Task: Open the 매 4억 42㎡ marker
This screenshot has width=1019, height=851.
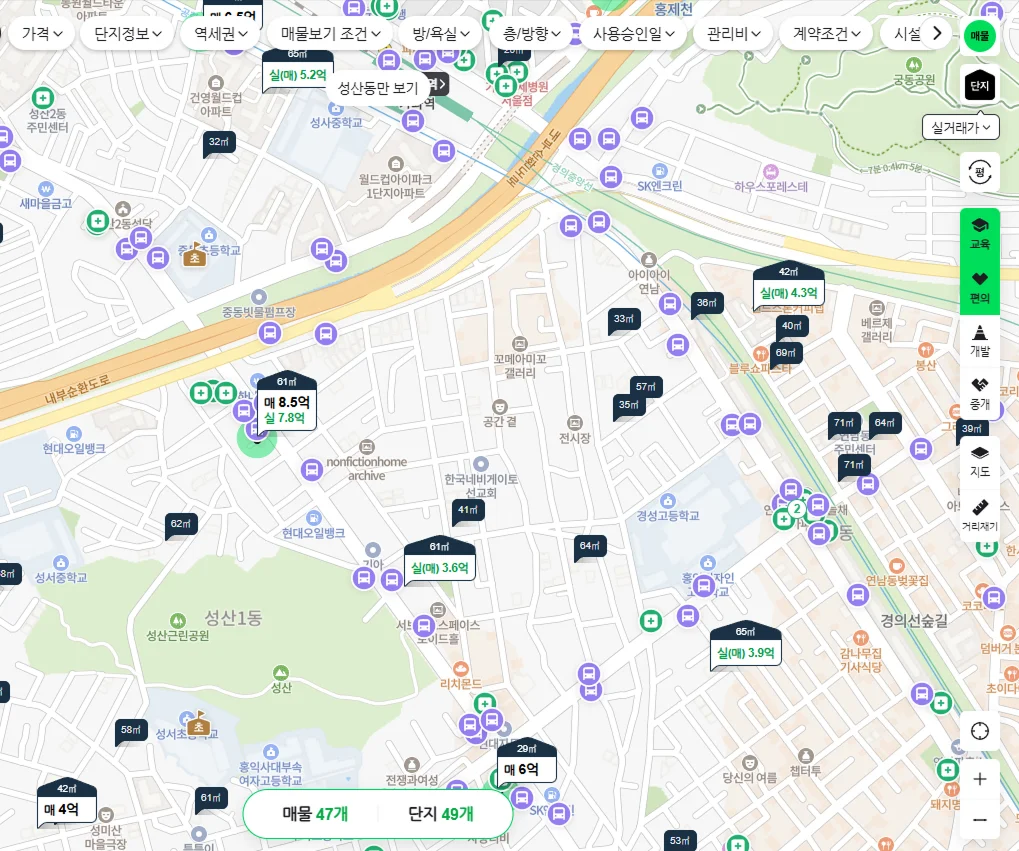Action: 67,803
